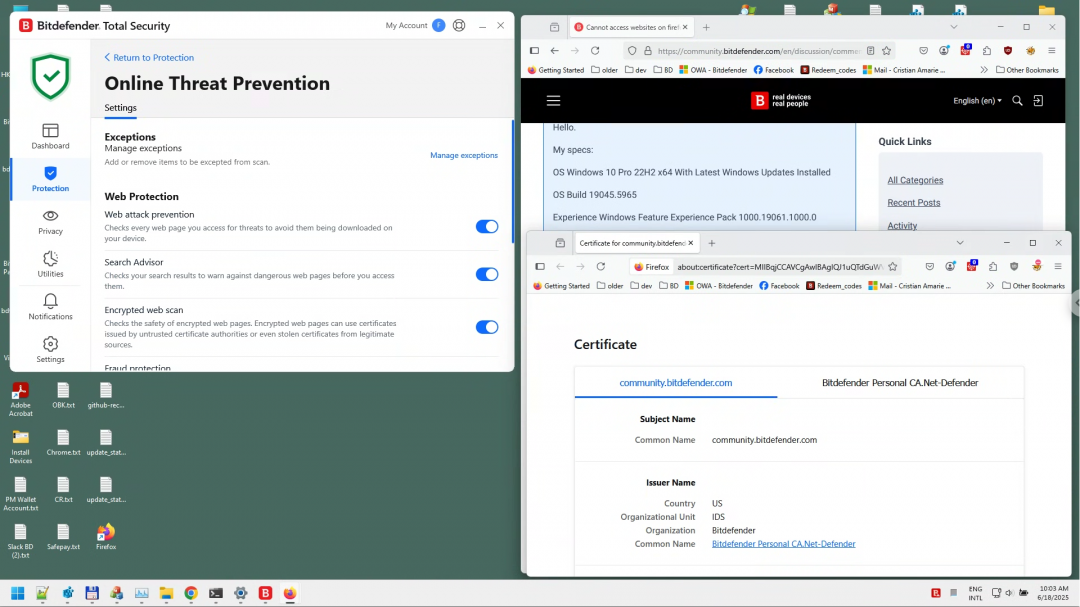Screen dimensions: 1080x607
Task: Toggle Web attack prevention switch
Action: 487,227
